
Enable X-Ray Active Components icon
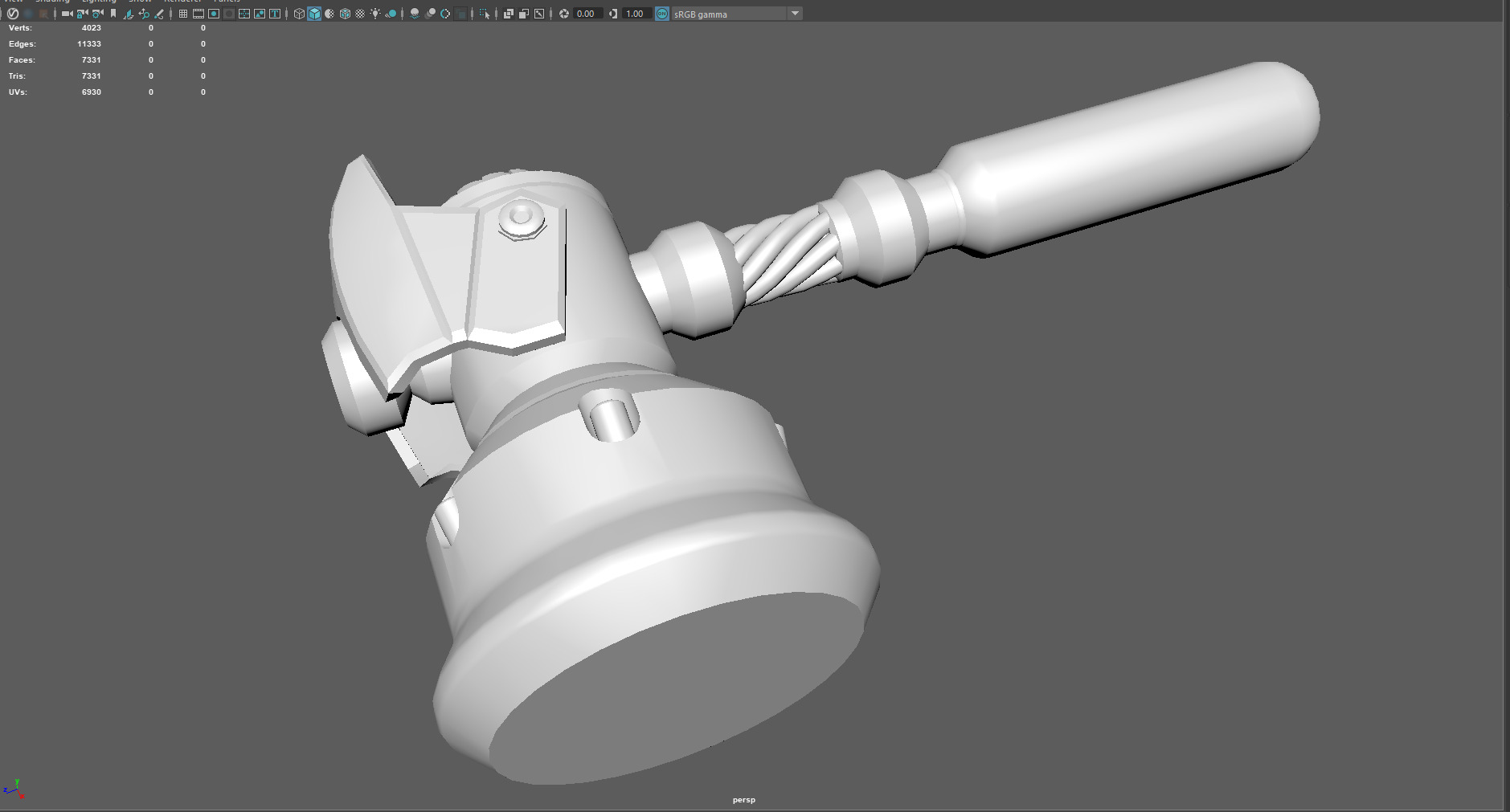[x=523, y=14]
